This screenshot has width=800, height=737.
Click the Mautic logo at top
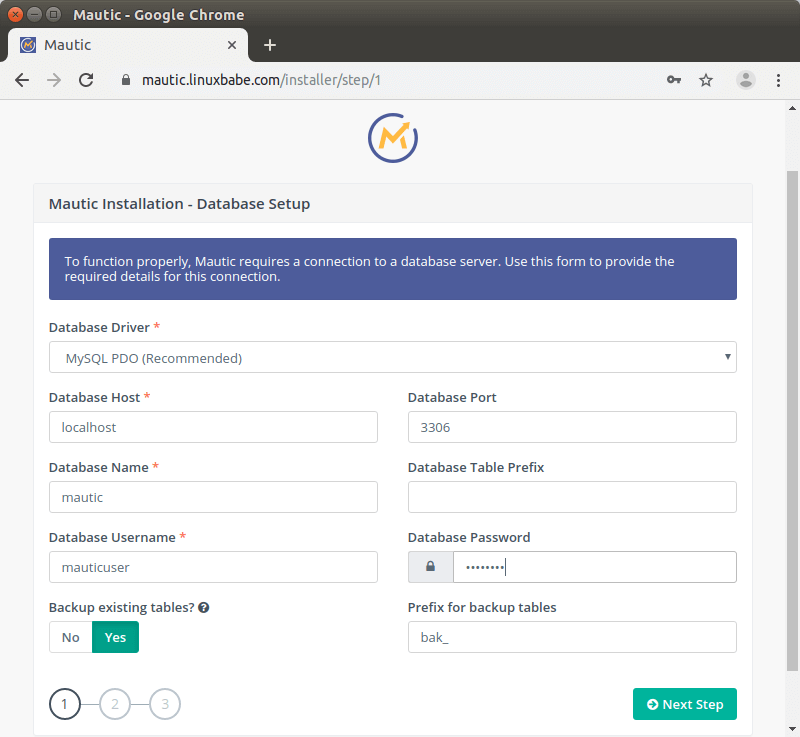click(x=392, y=138)
